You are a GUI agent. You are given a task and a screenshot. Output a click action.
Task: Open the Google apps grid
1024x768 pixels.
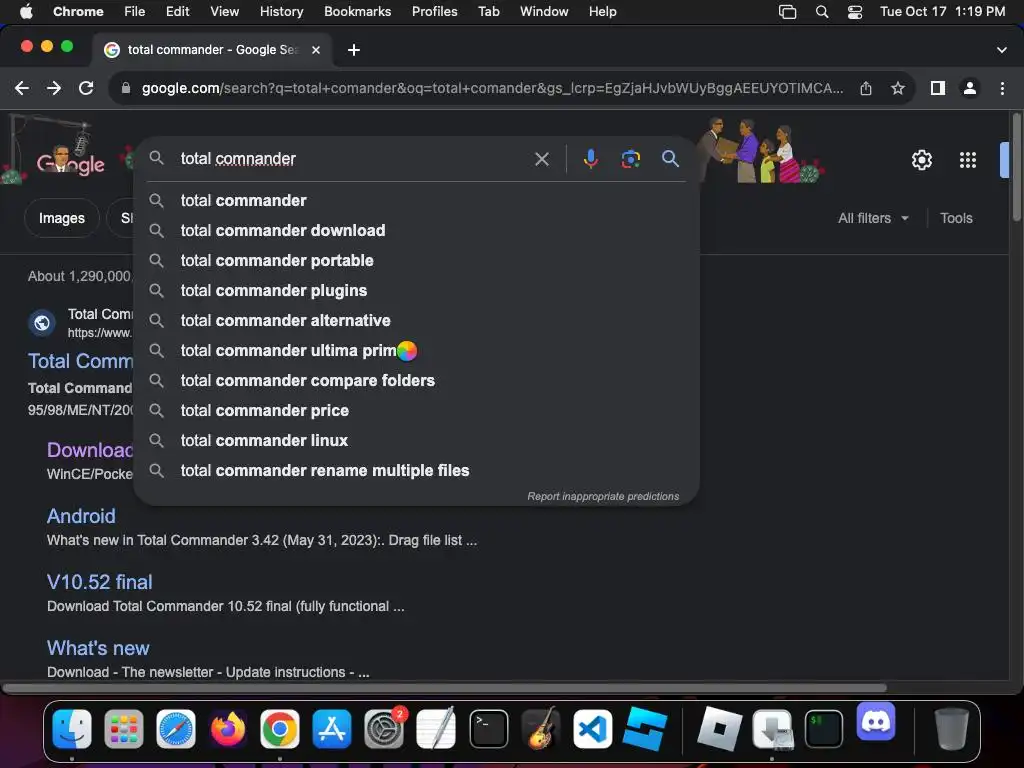click(968, 160)
